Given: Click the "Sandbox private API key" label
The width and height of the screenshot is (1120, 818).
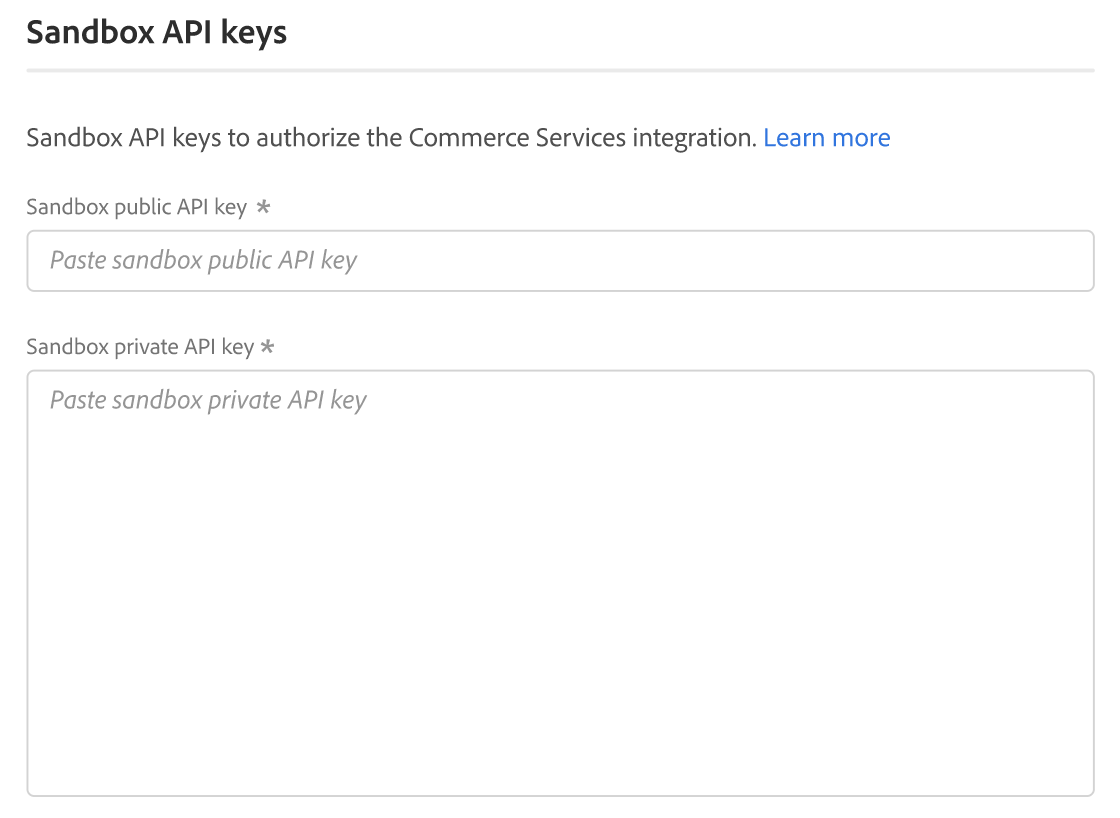Looking at the screenshot, I should (x=140, y=347).
